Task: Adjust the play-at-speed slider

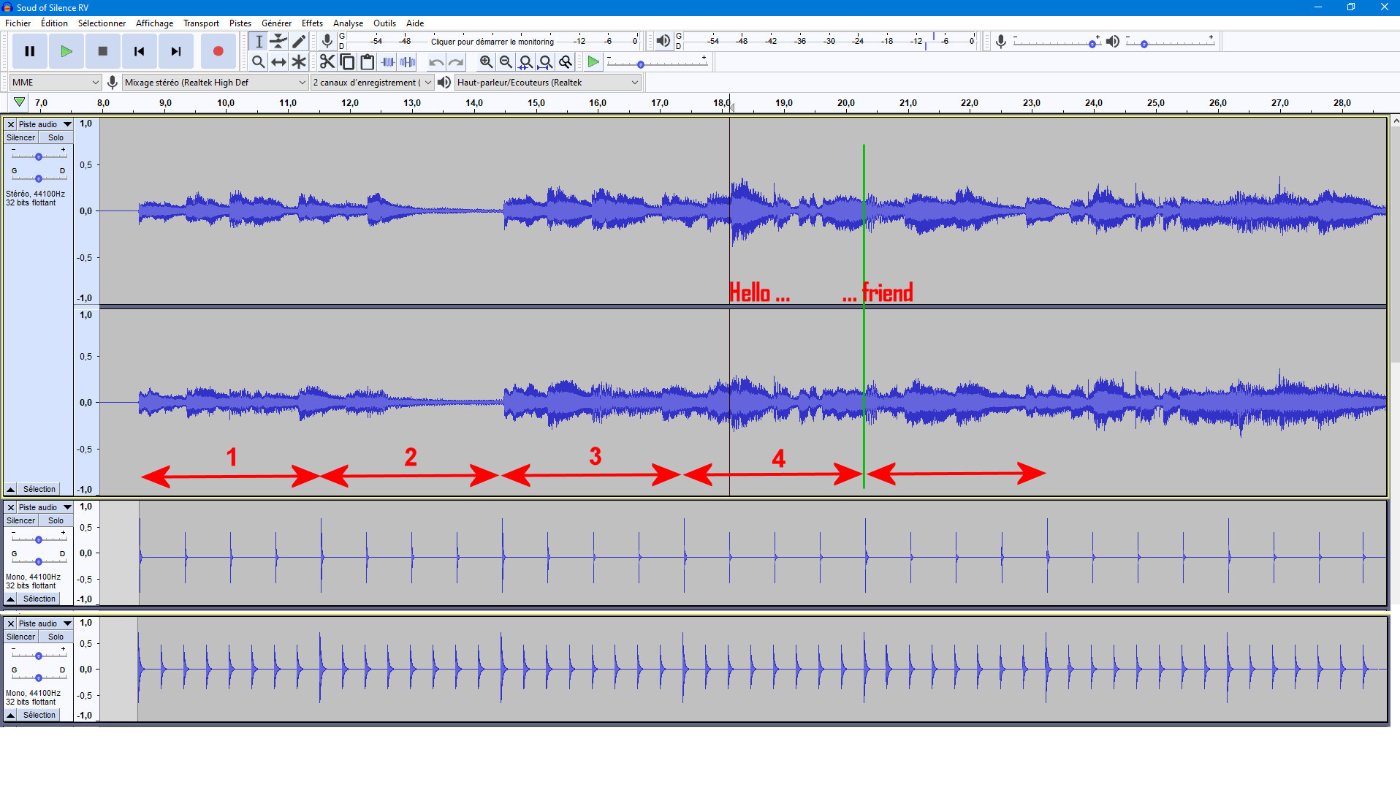Action: click(658, 62)
